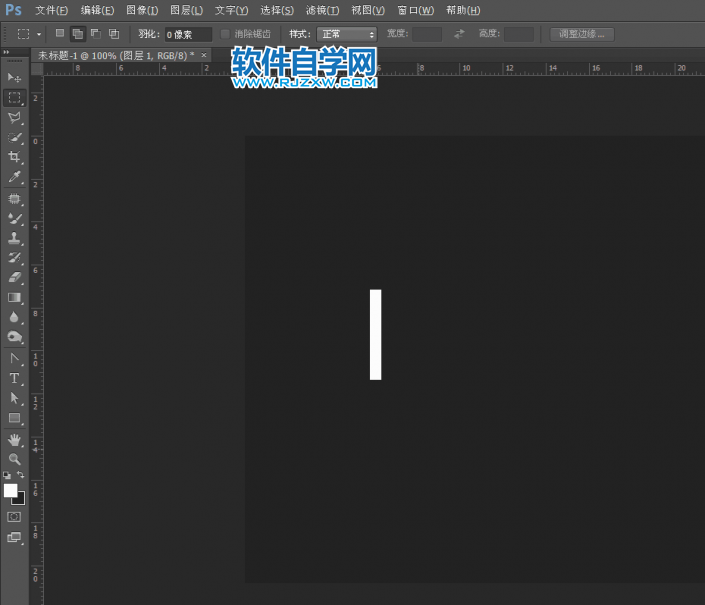The height and width of the screenshot is (605, 705).
Task: Select the Hand tool
Action: [14, 440]
